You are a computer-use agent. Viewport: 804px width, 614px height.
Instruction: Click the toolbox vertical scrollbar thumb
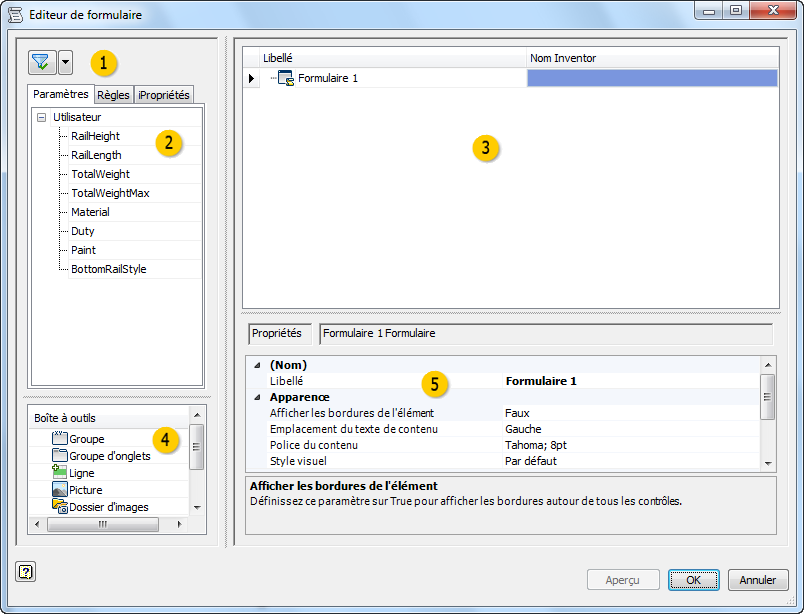coord(196,447)
